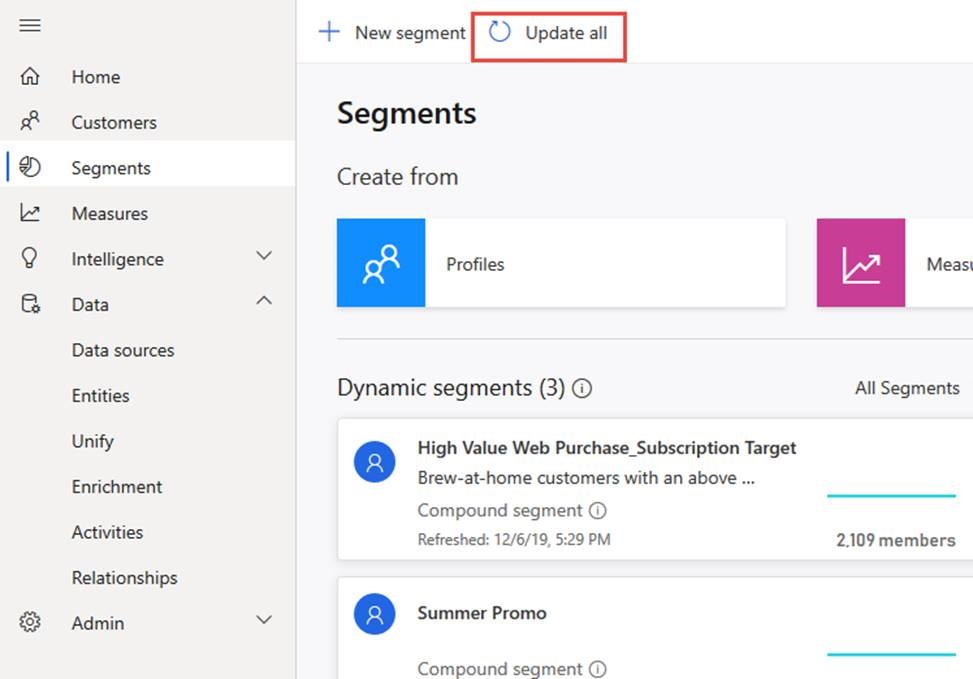Open the All Segments dropdown

pos(906,388)
